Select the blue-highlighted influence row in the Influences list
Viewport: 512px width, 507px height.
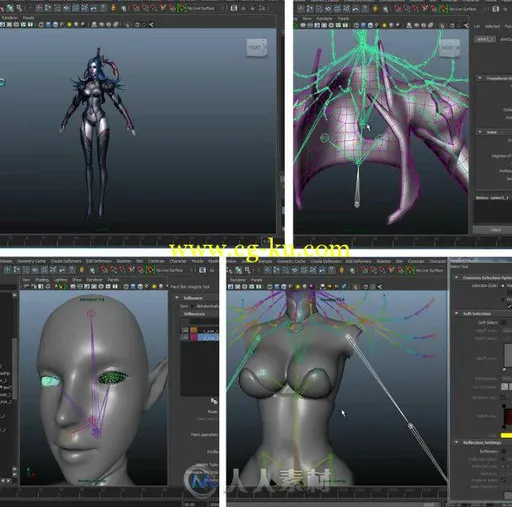208,337
